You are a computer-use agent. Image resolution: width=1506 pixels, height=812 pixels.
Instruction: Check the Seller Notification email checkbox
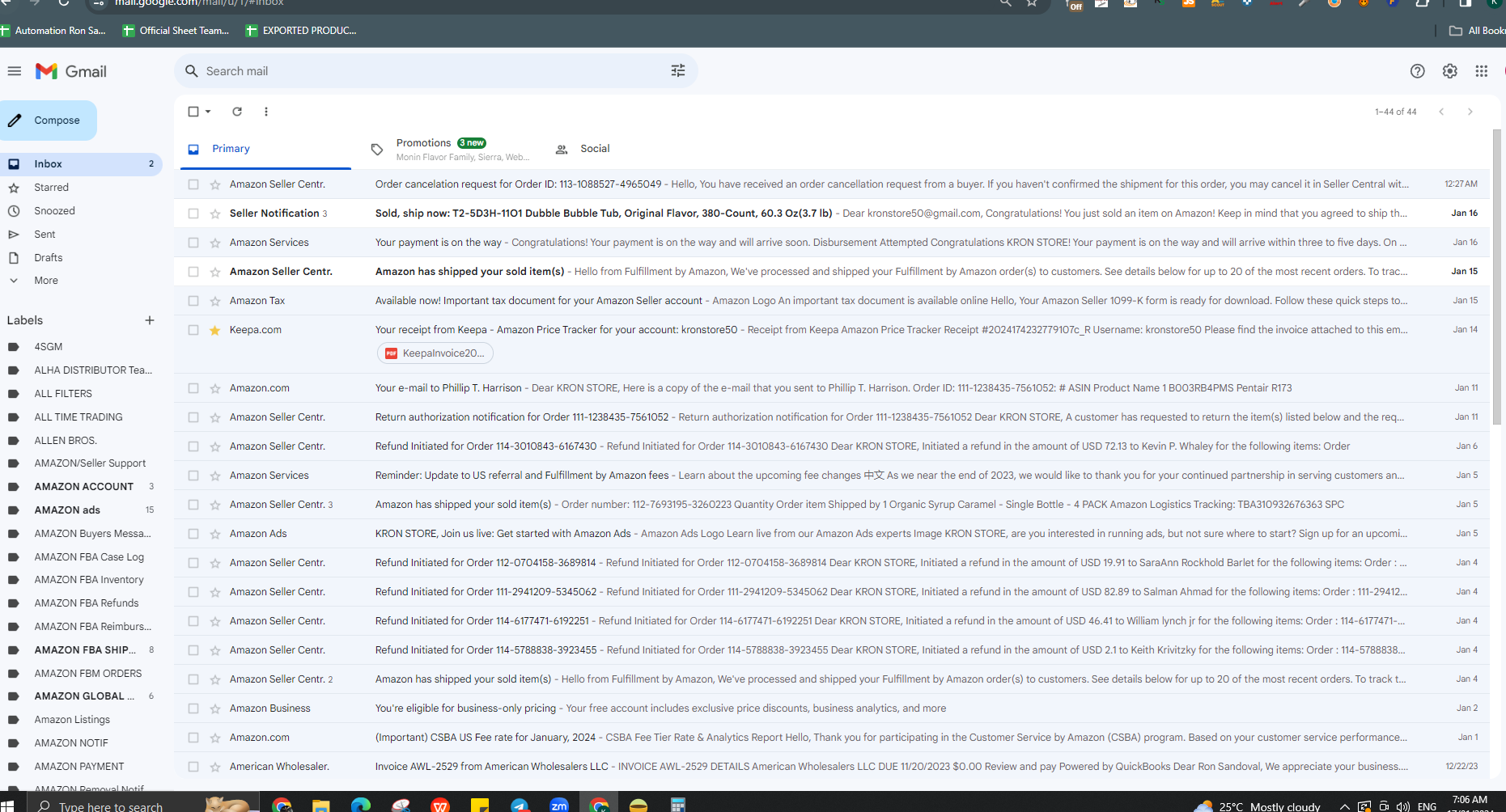click(193, 214)
